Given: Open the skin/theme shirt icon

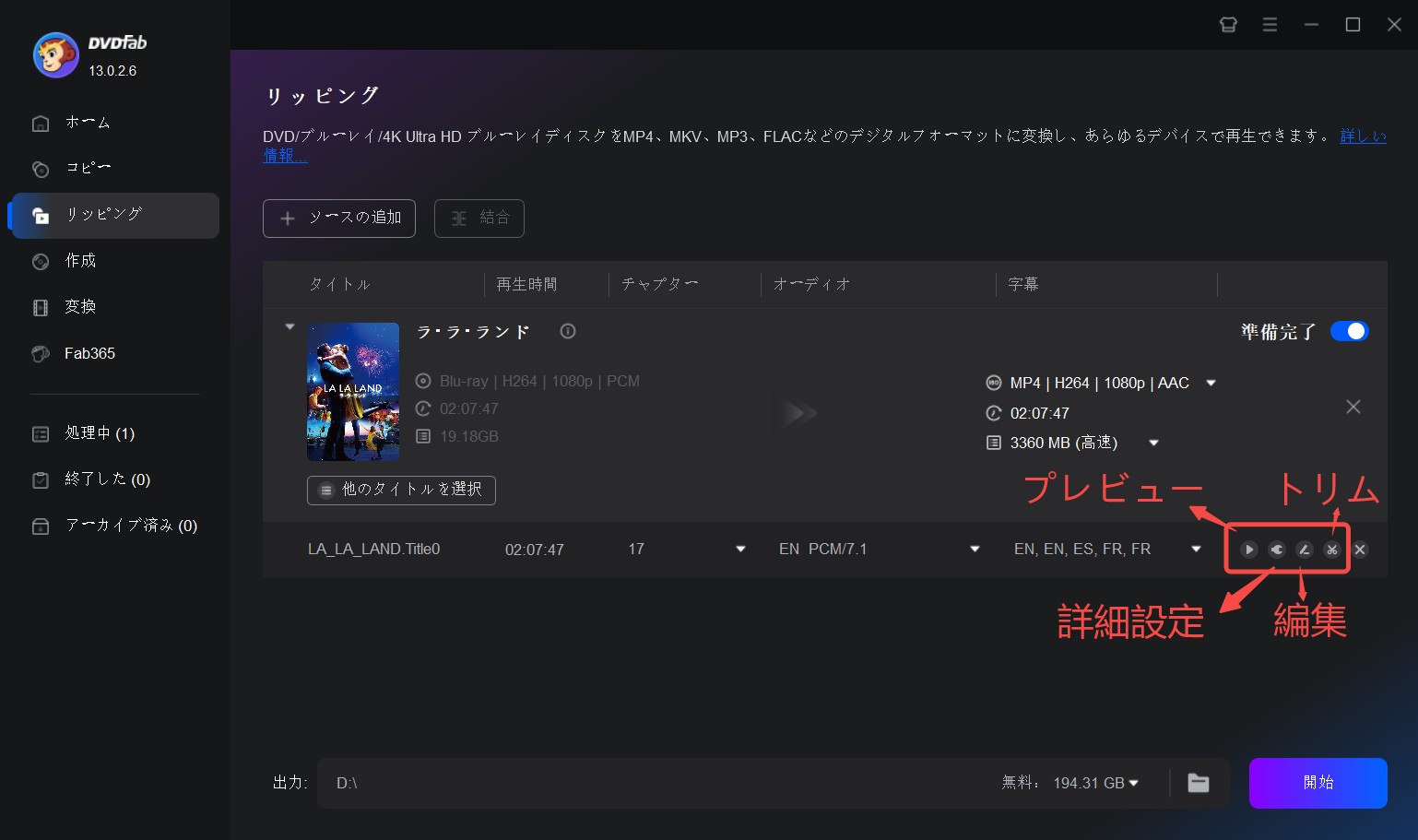Looking at the screenshot, I should (1228, 25).
